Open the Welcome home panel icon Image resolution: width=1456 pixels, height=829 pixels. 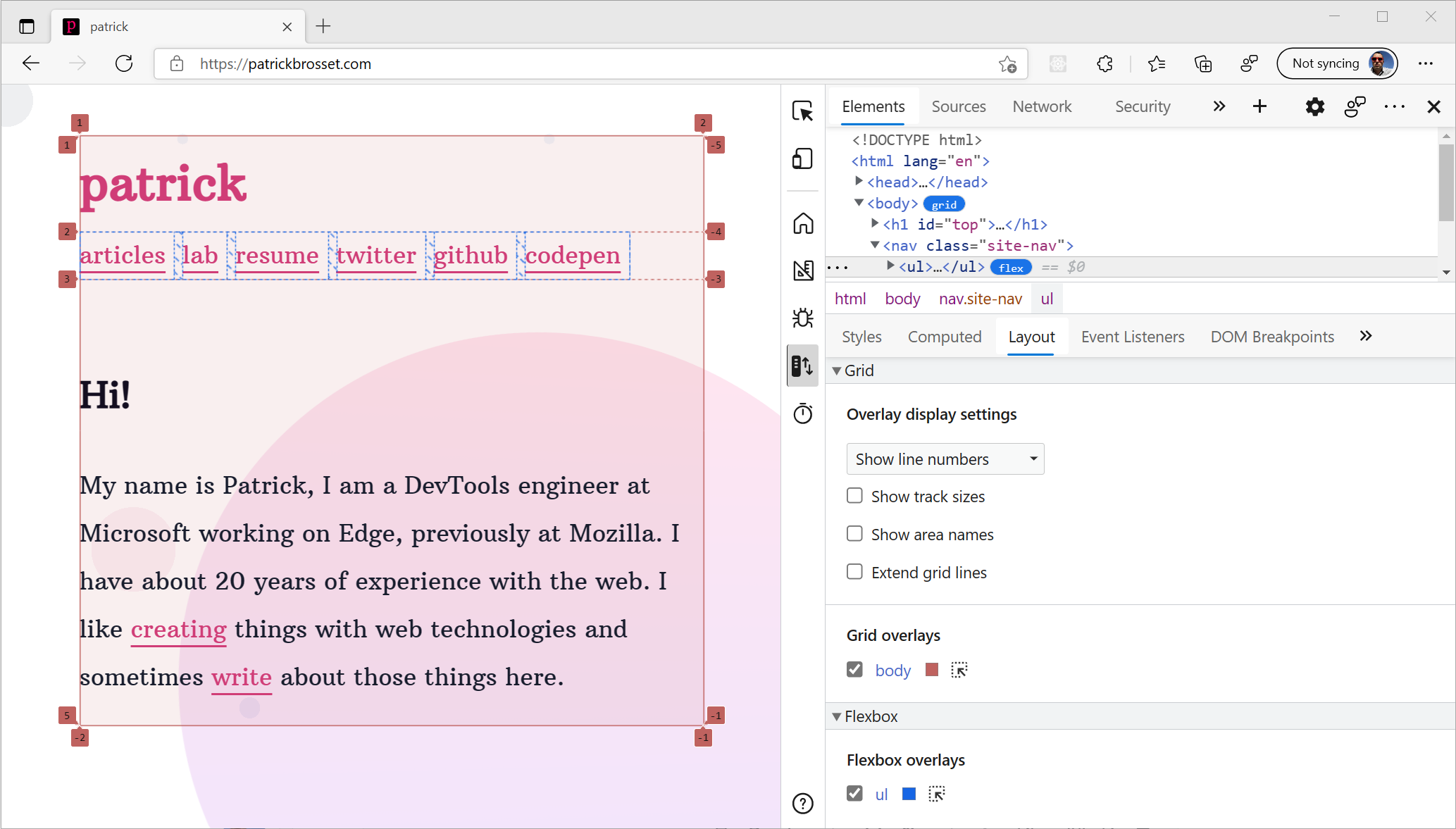(802, 224)
